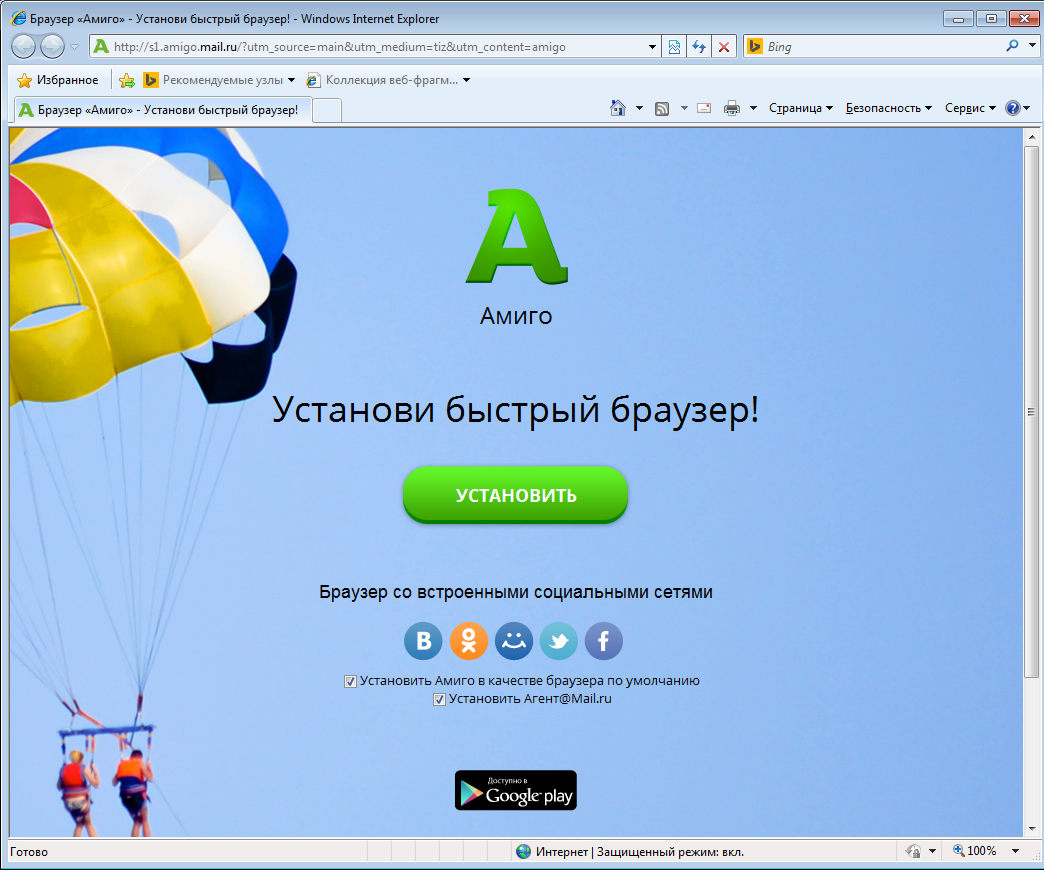Open the zoom level dropdown arrow

pyautogui.click(x=1015, y=851)
